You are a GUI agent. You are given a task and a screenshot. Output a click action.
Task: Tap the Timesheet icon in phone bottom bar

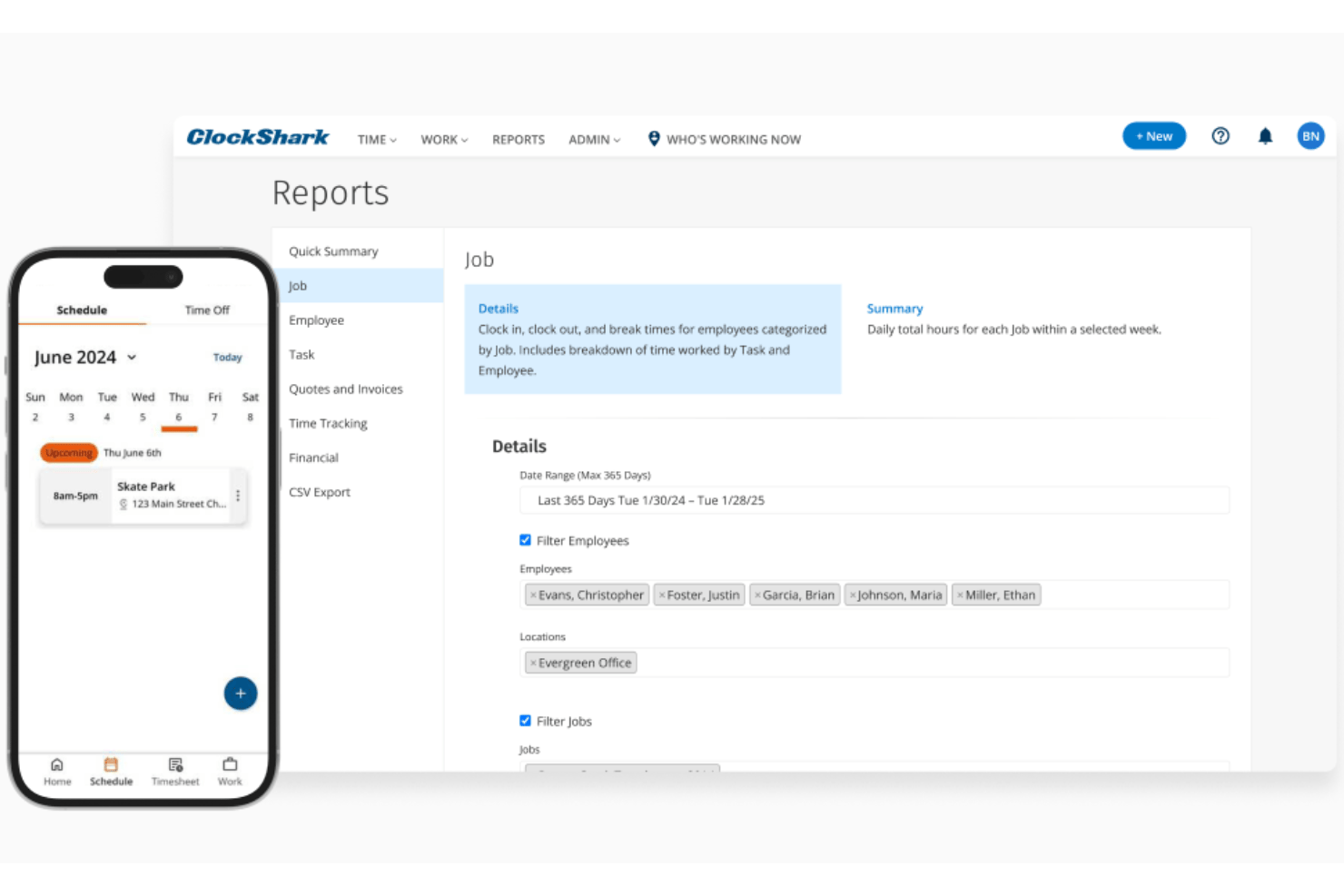coord(175,764)
